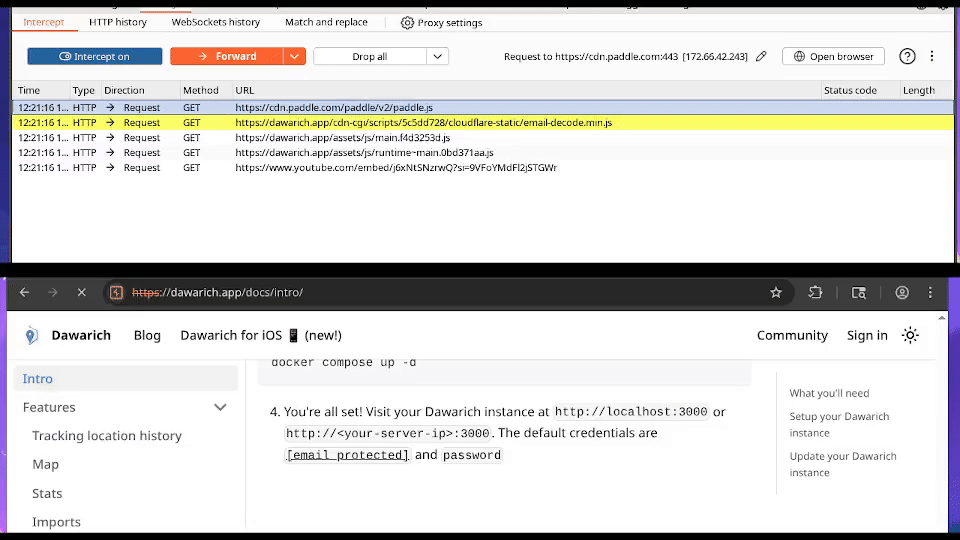
Task: Open the Blog link
Action: (x=147, y=336)
